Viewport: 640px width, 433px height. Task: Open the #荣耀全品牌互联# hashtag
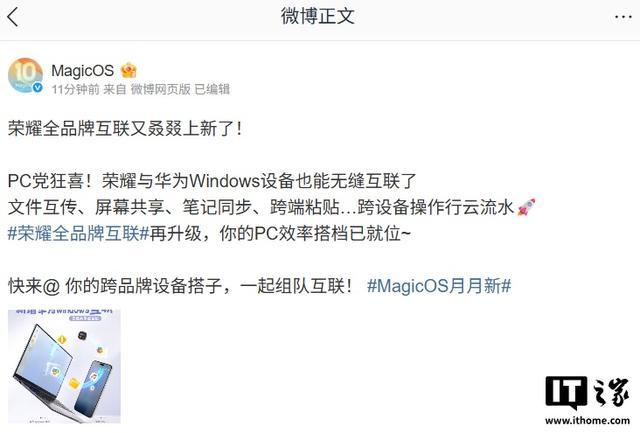[x=78, y=234]
